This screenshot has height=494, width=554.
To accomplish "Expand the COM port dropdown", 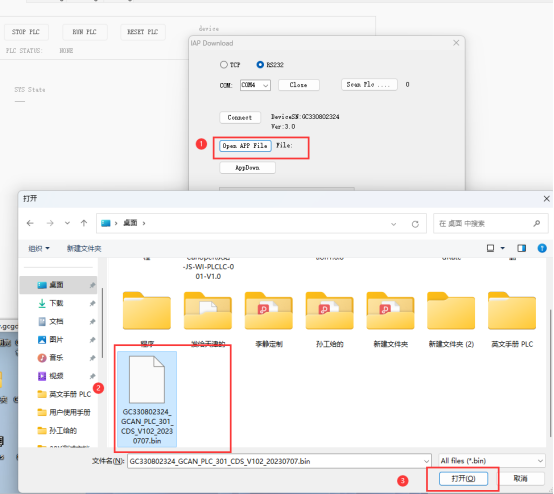I will pyautogui.click(x=265, y=86).
